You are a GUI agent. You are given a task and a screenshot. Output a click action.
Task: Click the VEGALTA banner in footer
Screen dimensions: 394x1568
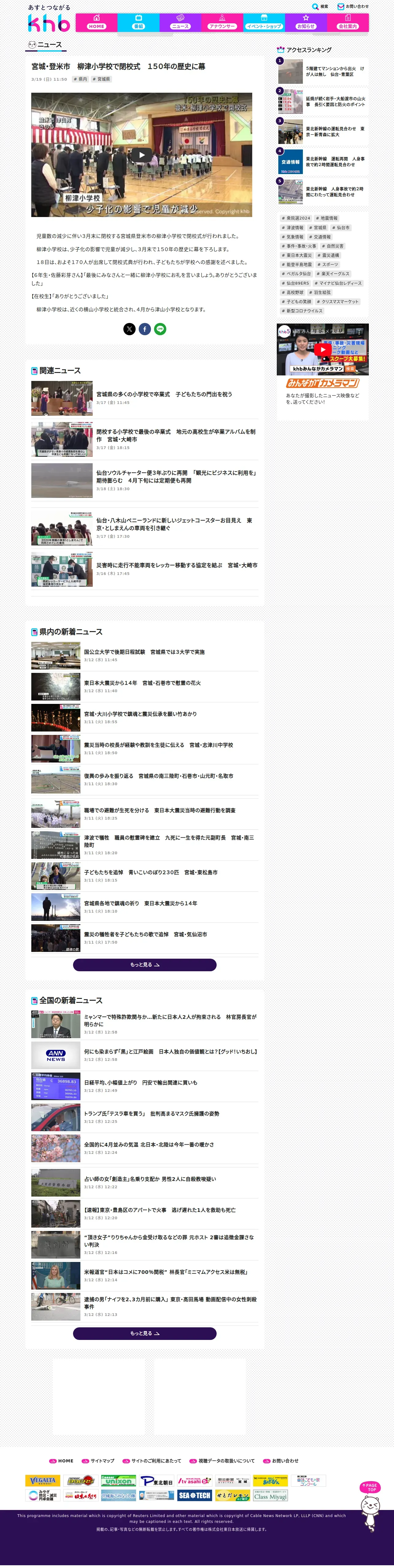click(x=43, y=1480)
